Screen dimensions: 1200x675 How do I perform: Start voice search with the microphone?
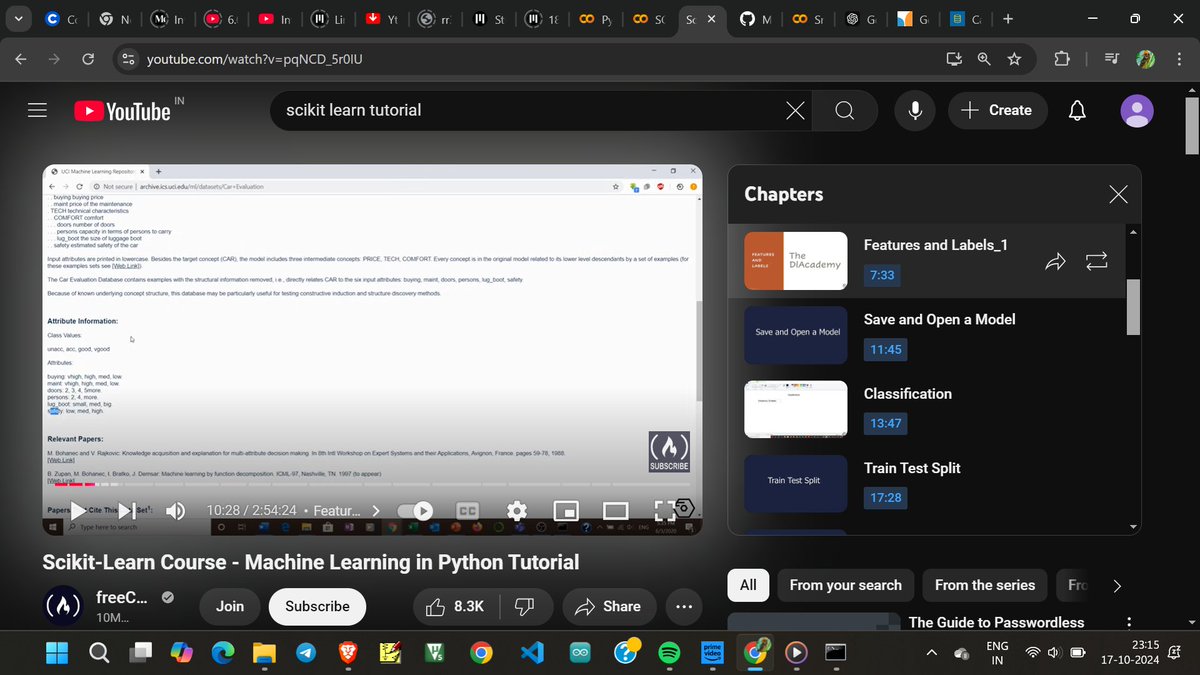pyautogui.click(x=915, y=111)
